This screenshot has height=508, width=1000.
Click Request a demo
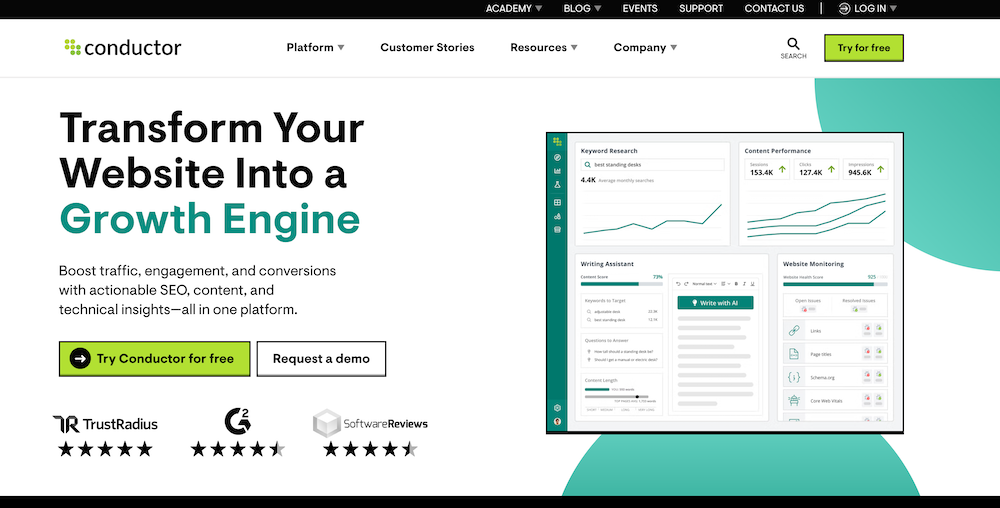321,359
